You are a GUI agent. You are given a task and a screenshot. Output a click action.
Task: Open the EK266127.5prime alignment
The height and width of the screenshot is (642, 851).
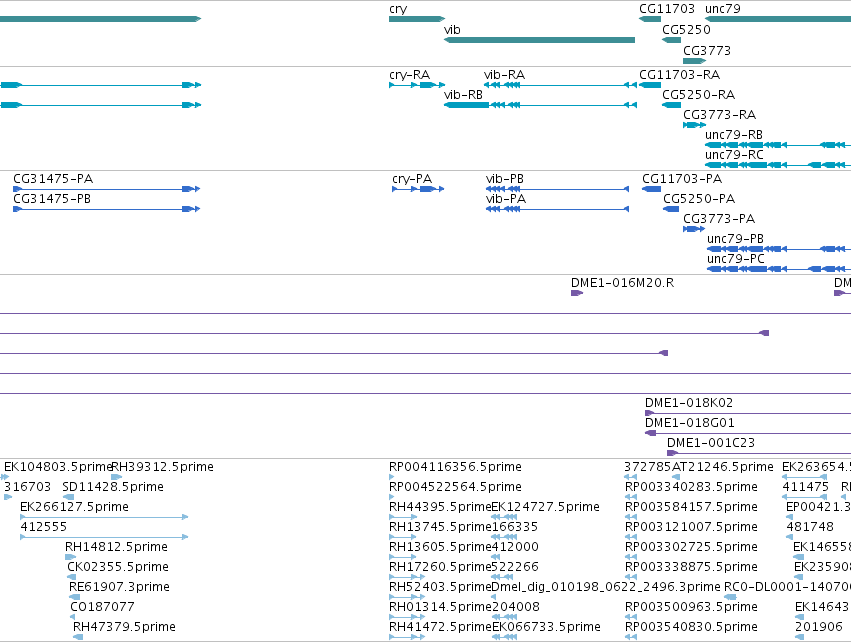click(x=104, y=517)
